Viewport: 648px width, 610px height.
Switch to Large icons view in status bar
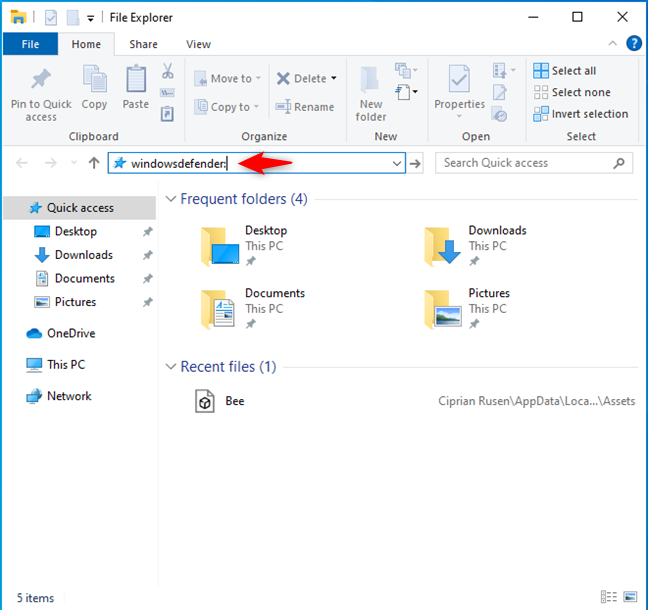coord(630,597)
